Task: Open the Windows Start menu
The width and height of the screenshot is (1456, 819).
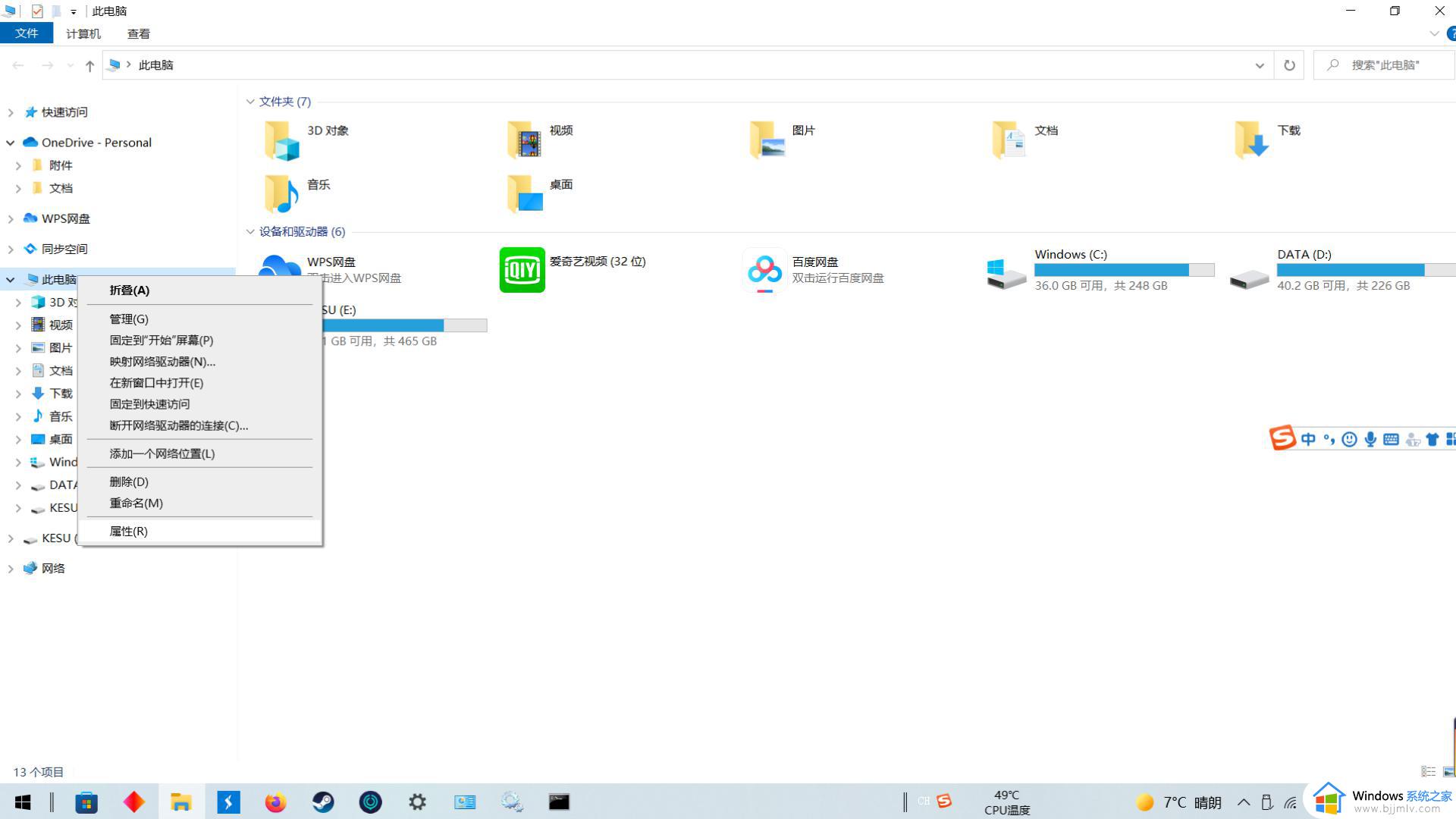Action: pos(23,802)
